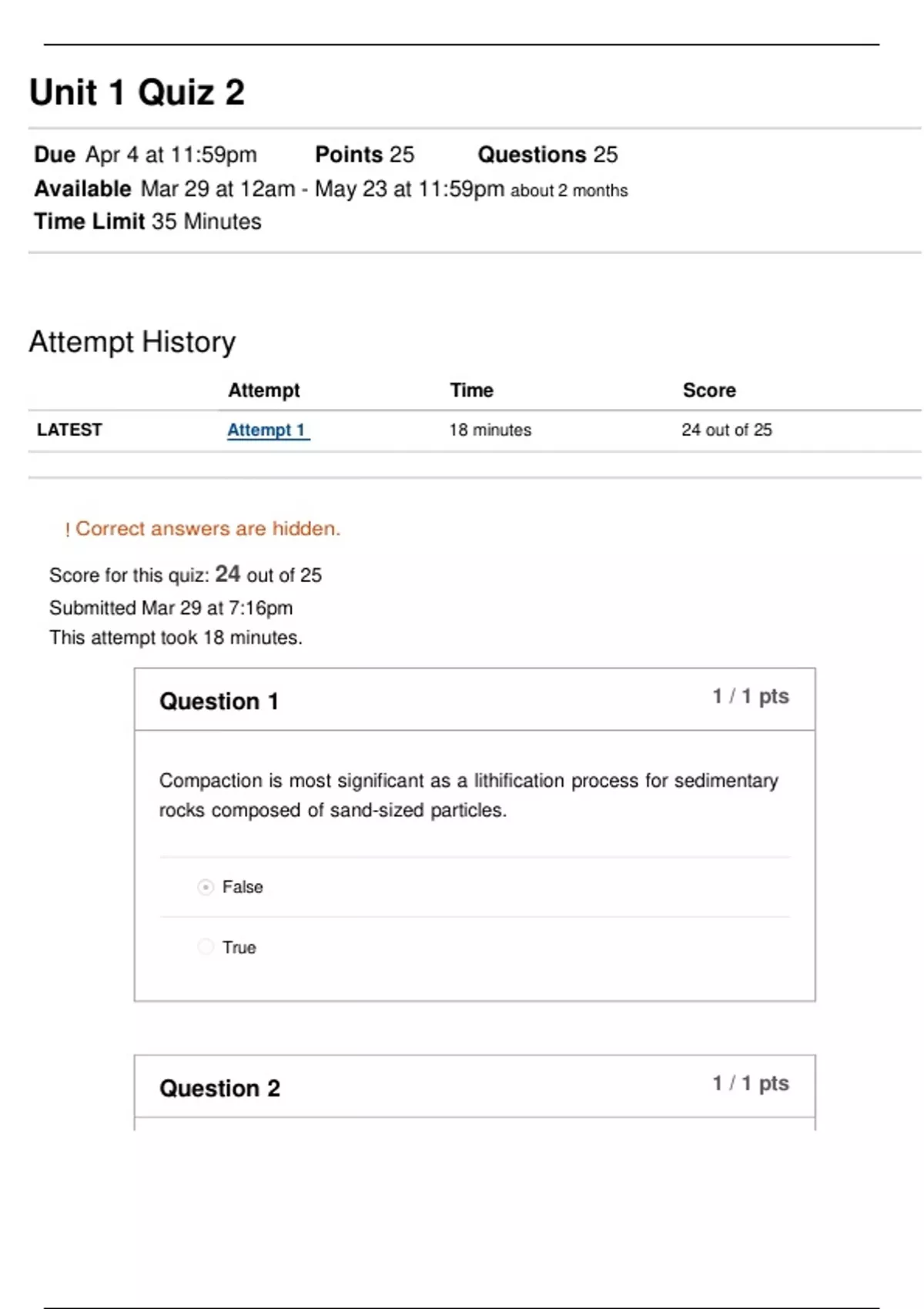
Task: Click the Submitted Mar 29 timestamp line
Action: (171, 608)
